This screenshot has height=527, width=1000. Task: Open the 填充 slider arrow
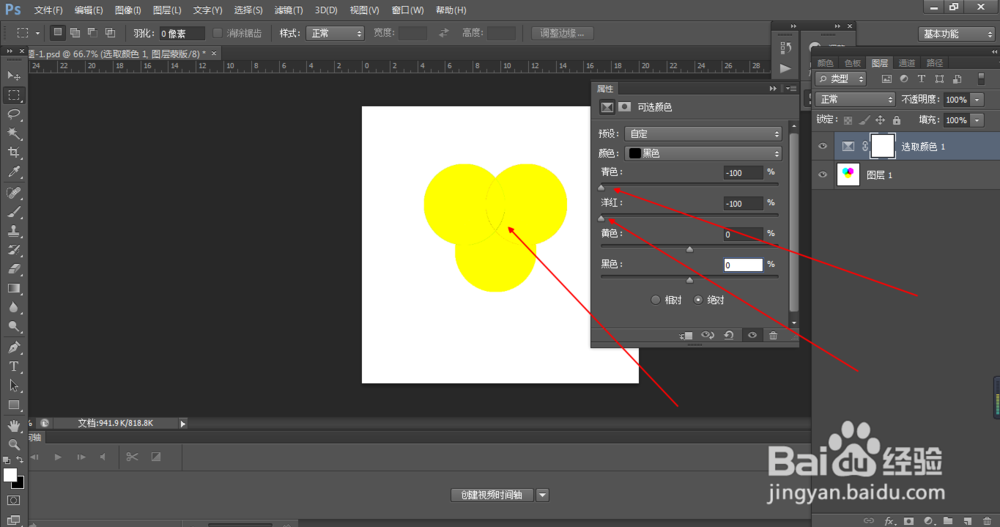coord(977,120)
